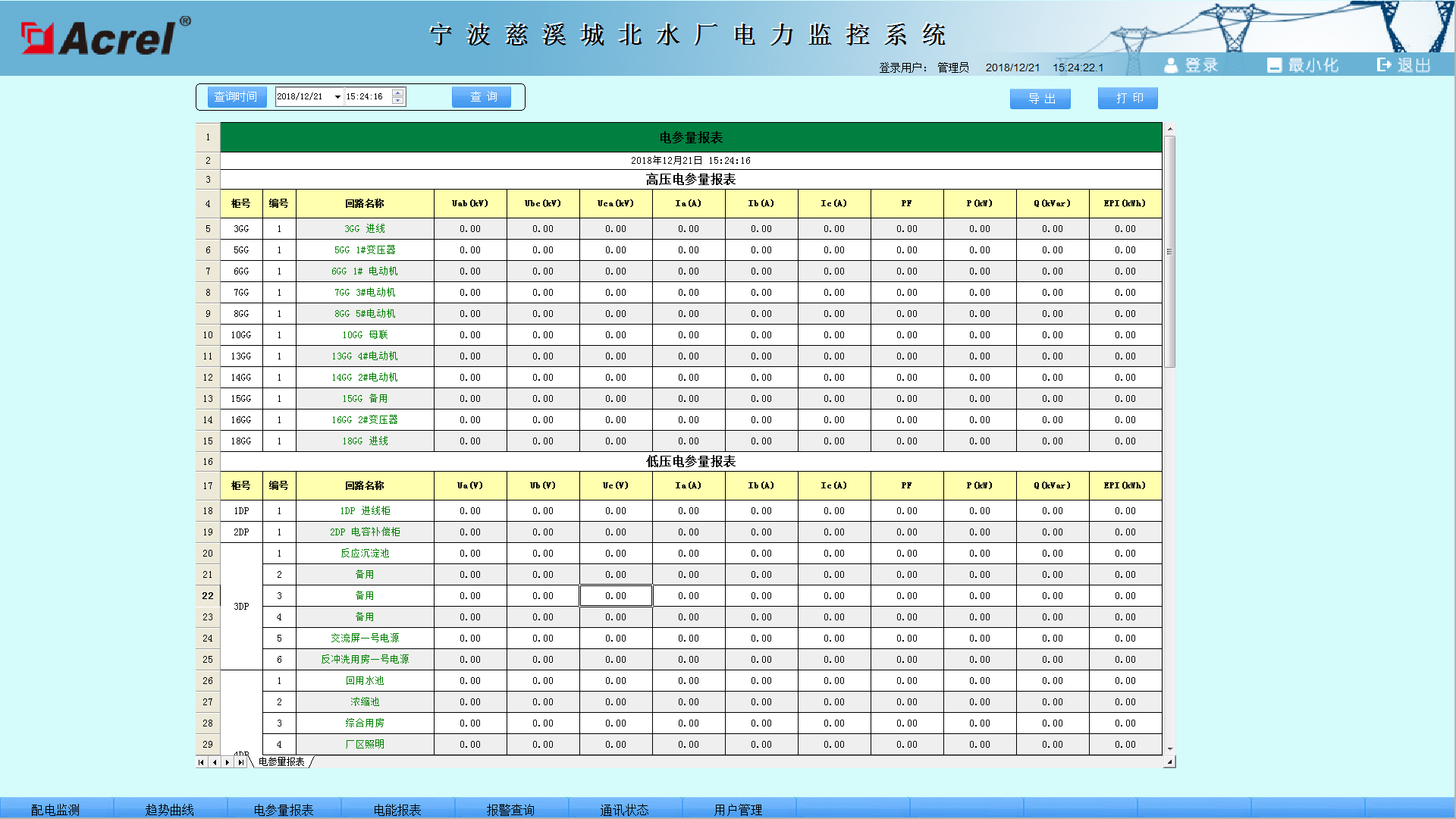Click 2DP 电容补偿柜 circuit cell
The height and width of the screenshot is (819, 1456).
[365, 532]
